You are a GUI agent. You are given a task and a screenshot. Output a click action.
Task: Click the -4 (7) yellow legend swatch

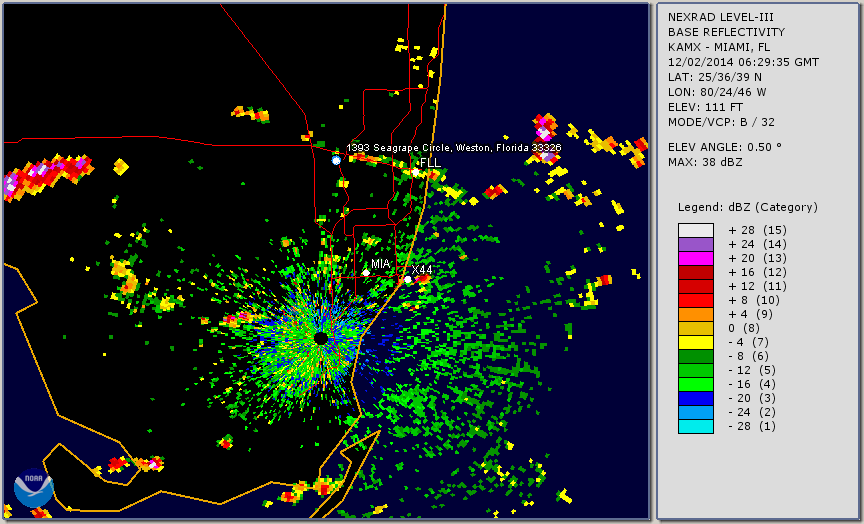click(696, 342)
